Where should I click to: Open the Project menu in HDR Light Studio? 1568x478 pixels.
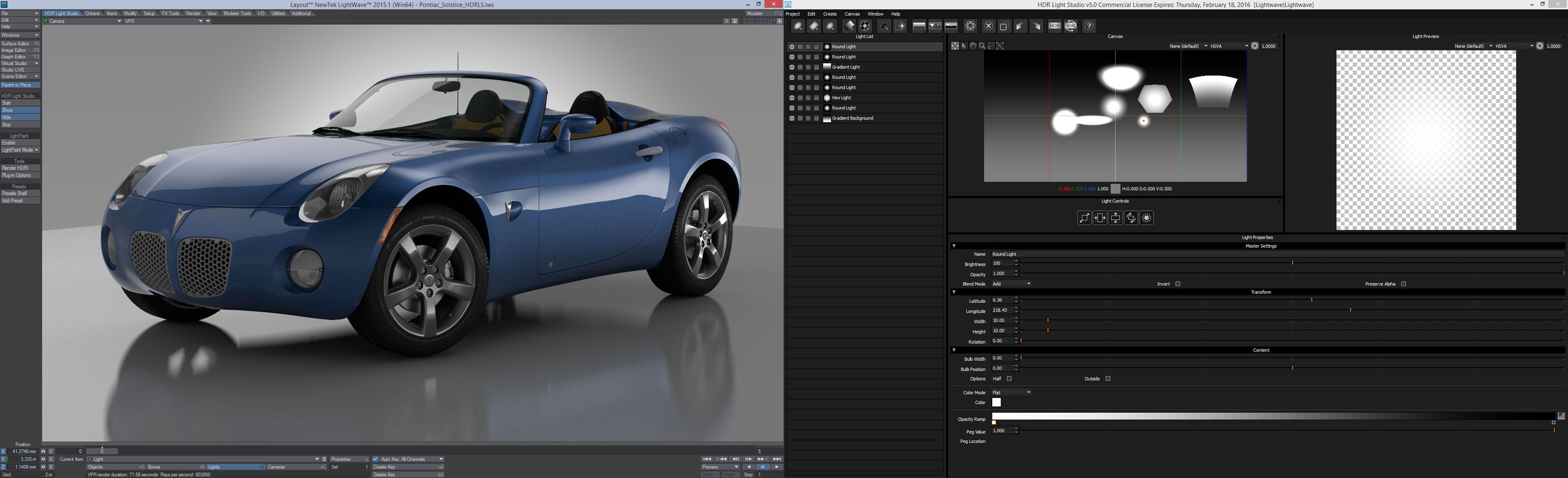point(792,14)
